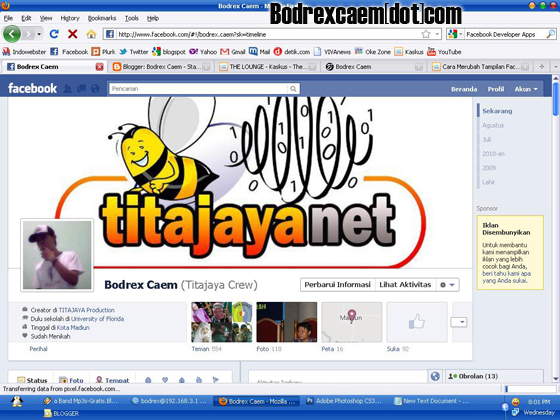Click the green Back navigation button

point(12,34)
